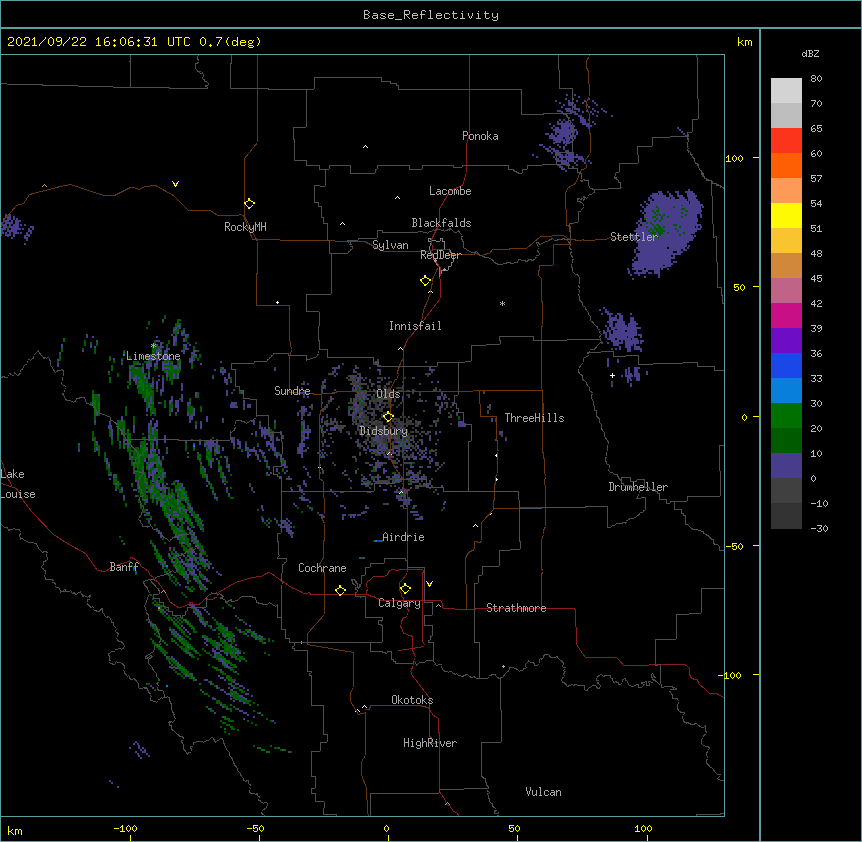Click the Base_Reflectivity title text
Viewport: 862px width, 842px height.
(x=431, y=15)
